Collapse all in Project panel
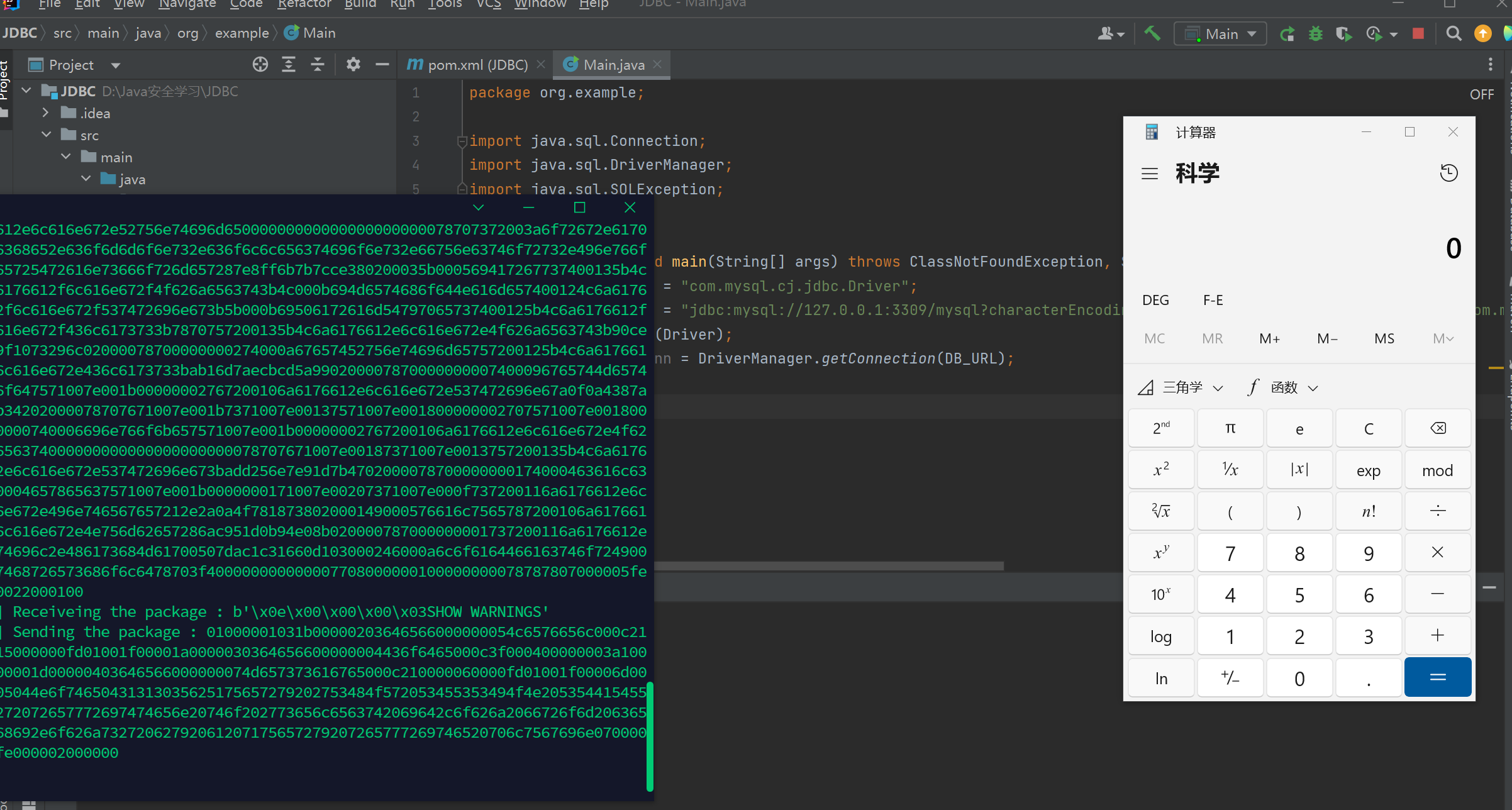Viewport: 1512px width, 810px height. click(x=318, y=65)
